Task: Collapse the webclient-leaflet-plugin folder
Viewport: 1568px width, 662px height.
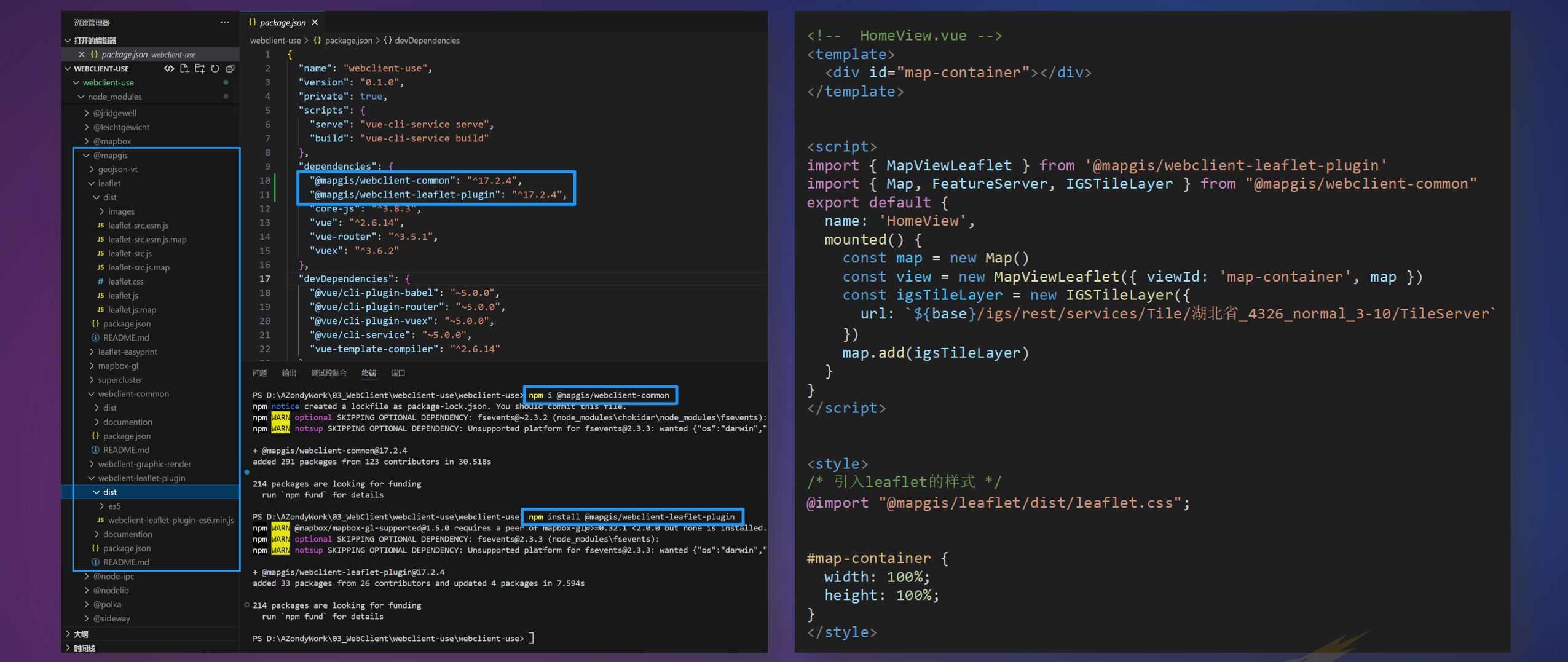Action: click(92, 478)
